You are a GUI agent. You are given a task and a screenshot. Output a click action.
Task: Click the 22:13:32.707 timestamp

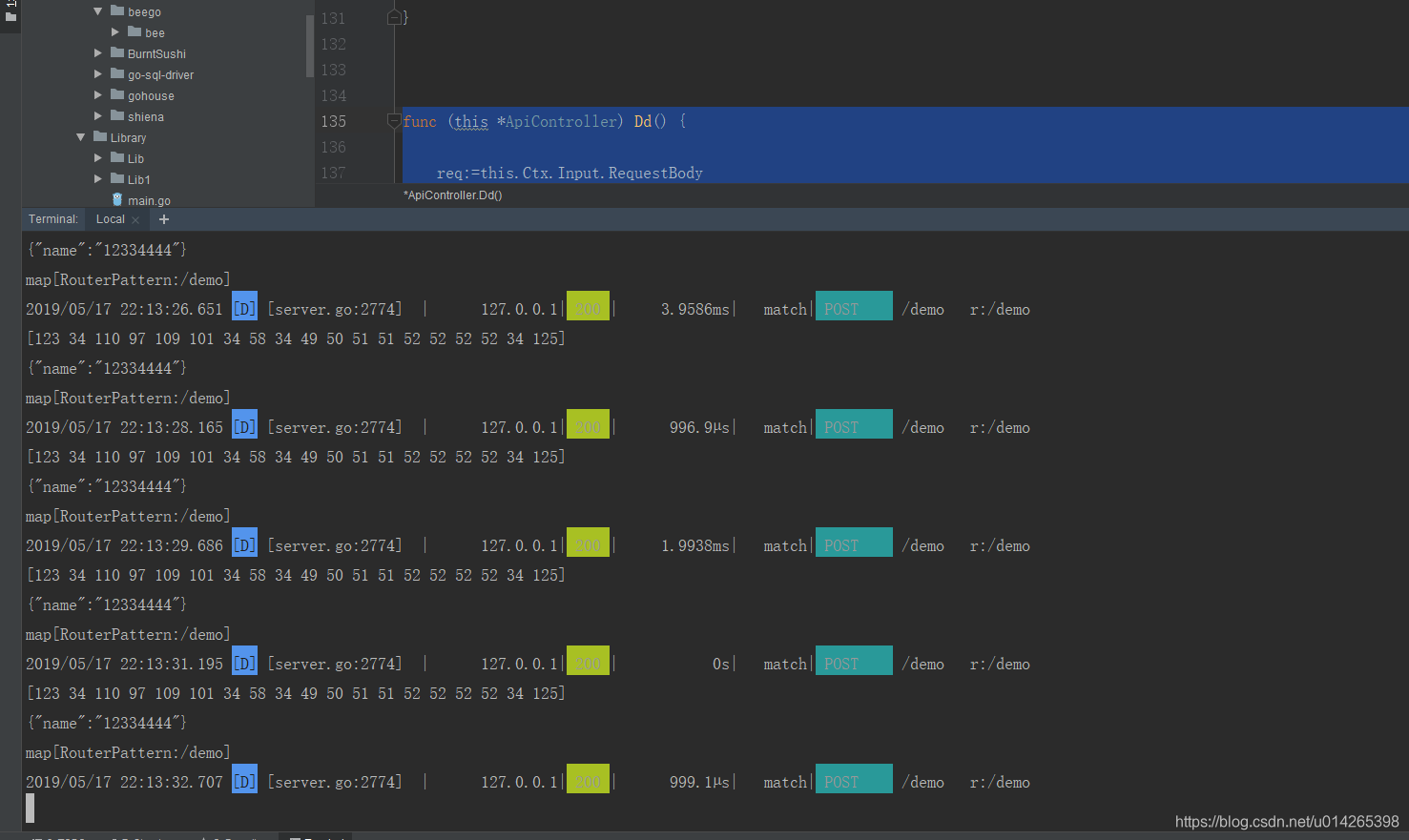click(x=171, y=782)
